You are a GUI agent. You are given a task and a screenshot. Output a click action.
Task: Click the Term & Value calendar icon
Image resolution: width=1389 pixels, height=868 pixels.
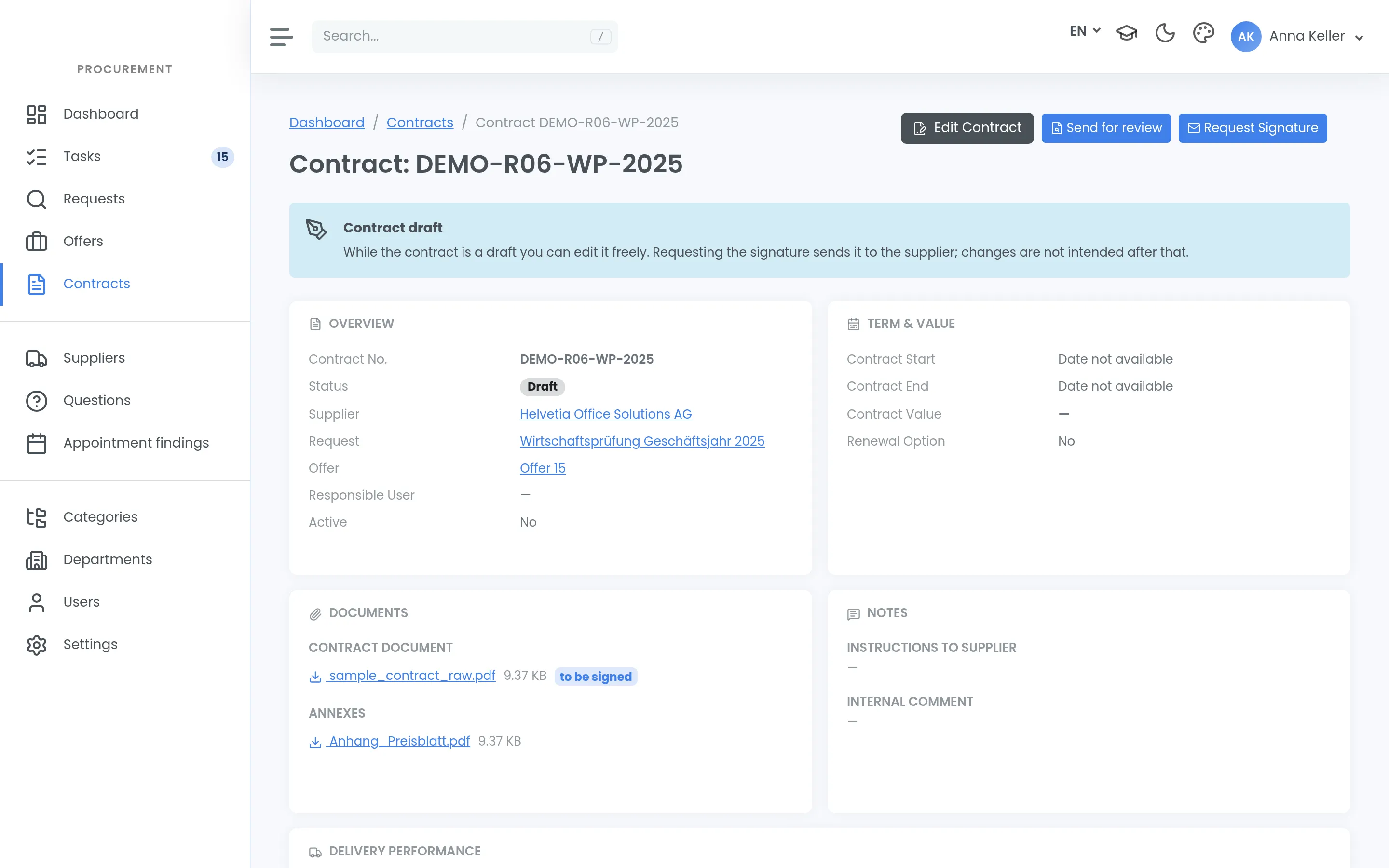[x=854, y=325]
